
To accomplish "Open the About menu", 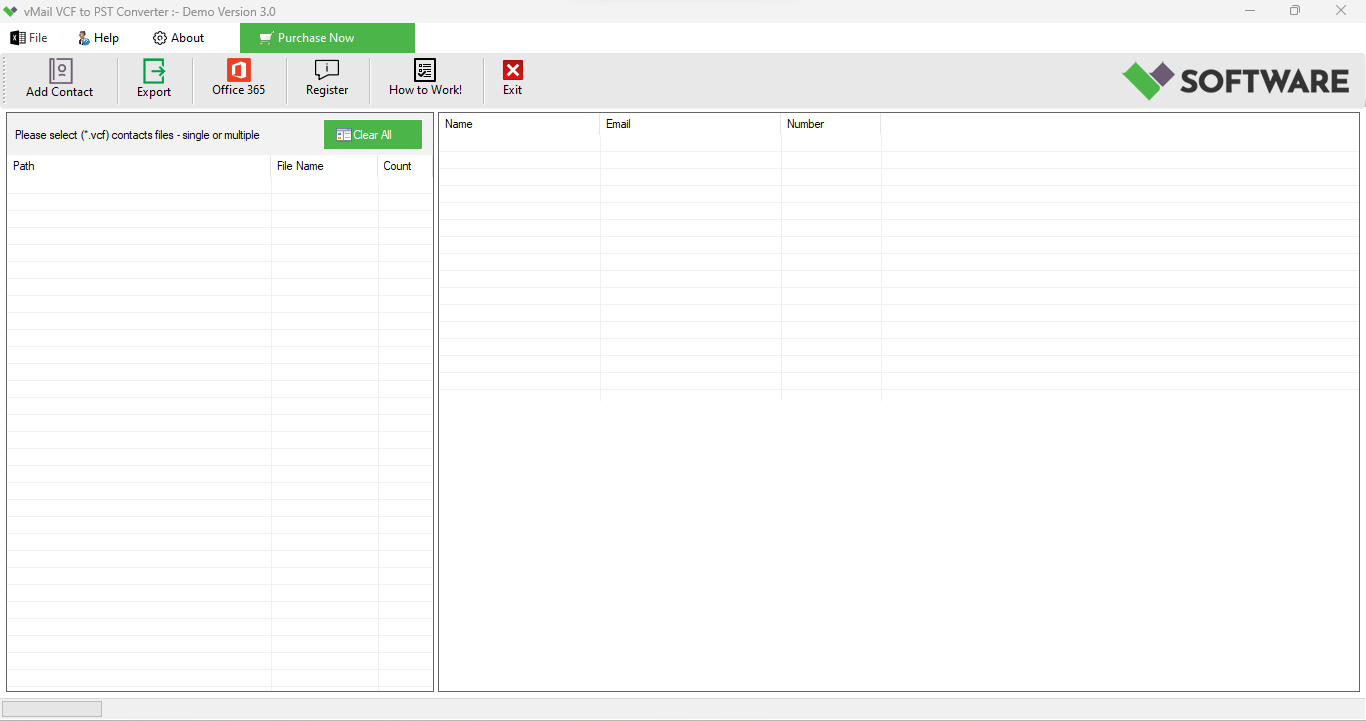I will pyautogui.click(x=179, y=38).
